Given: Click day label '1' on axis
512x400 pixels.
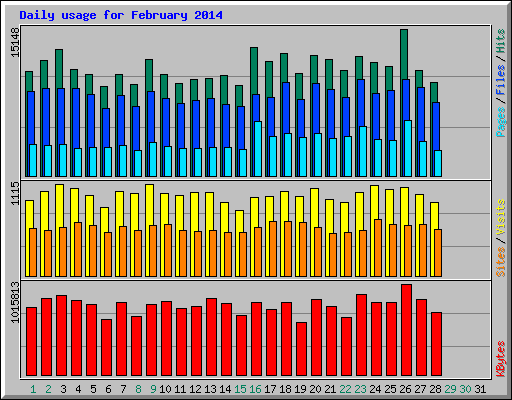Looking at the screenshot, I should tap(33, 389).
